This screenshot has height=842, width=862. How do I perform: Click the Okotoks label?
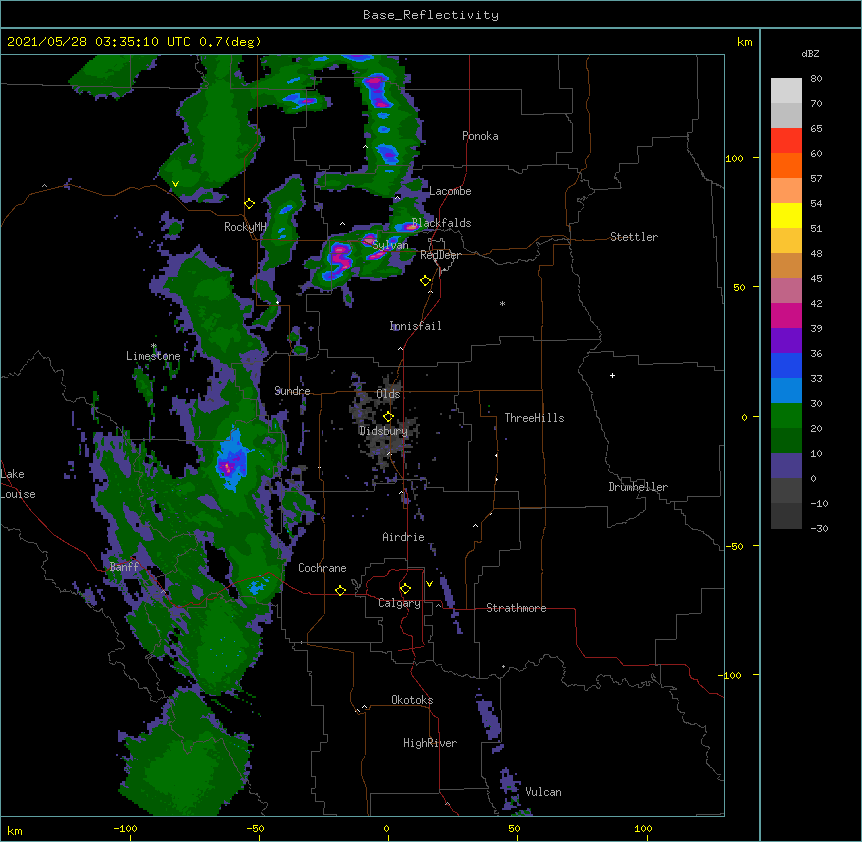412,700
